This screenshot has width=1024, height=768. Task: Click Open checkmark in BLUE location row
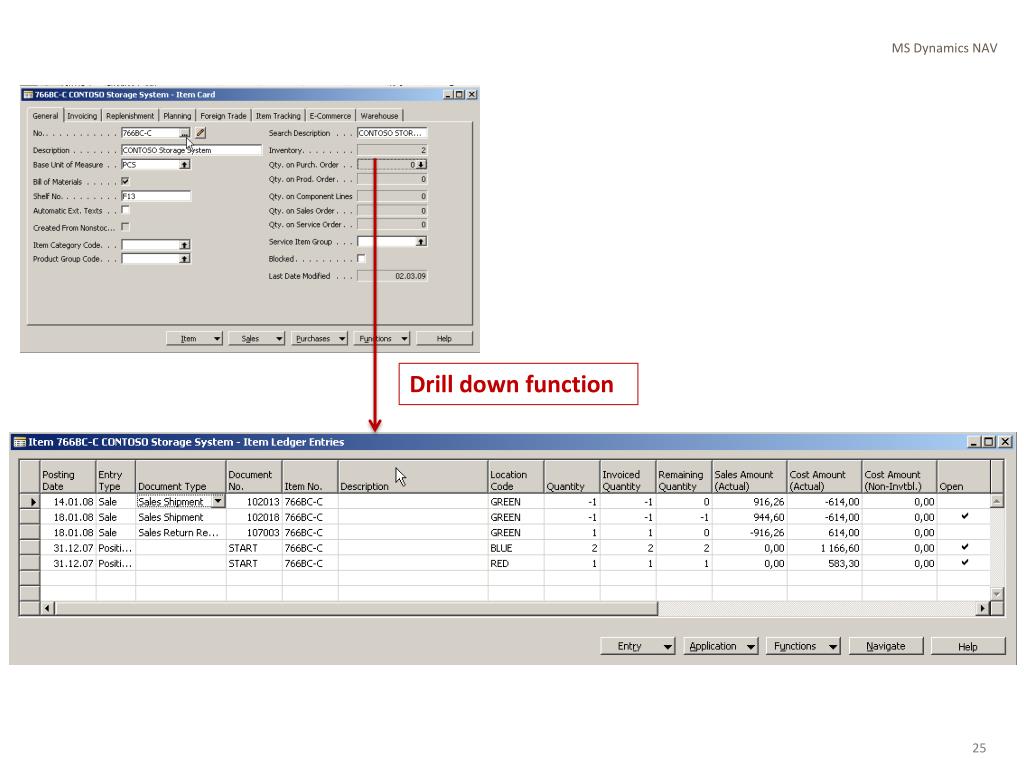point(965,547)
